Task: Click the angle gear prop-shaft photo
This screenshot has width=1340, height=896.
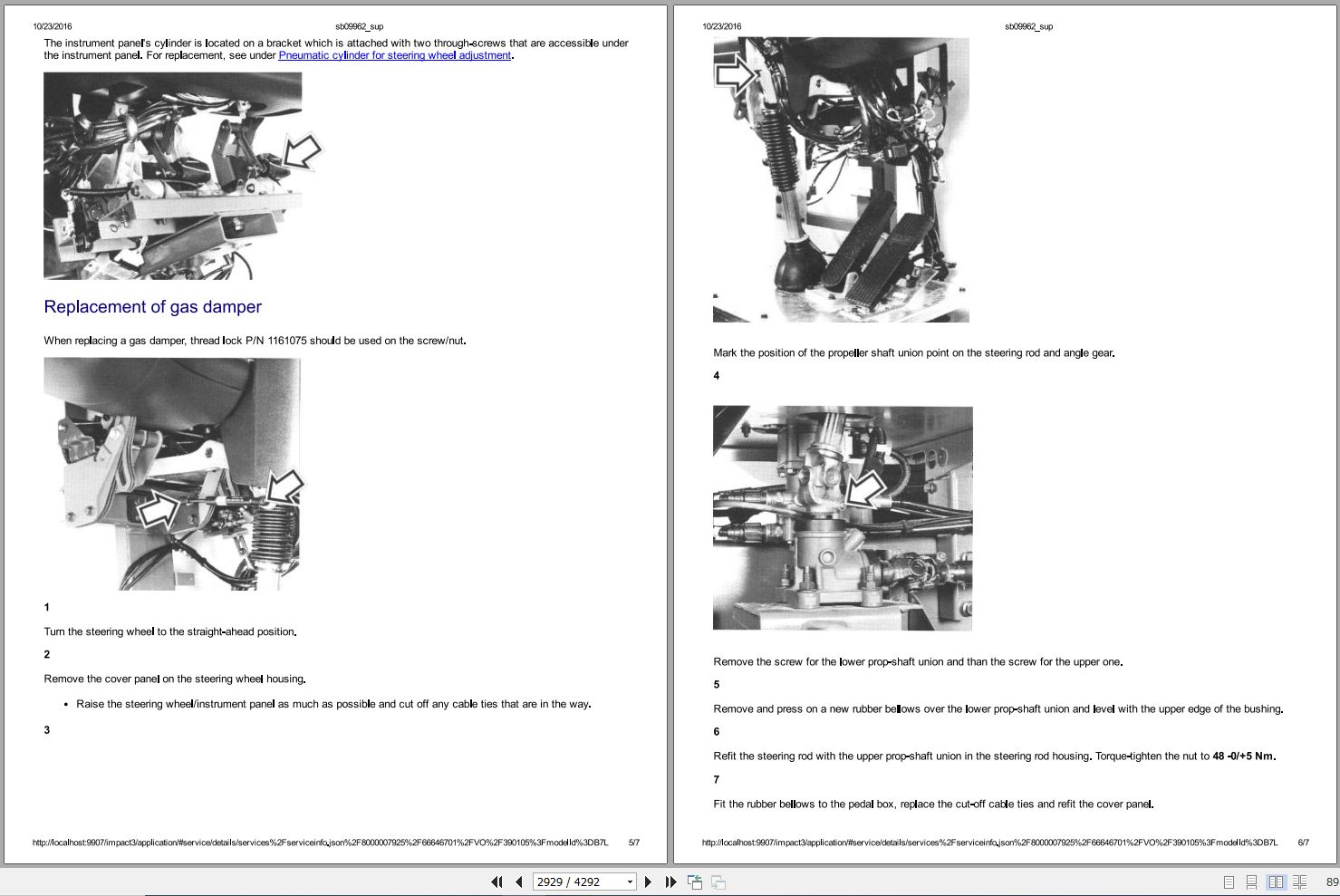Action: pos(843,518)
